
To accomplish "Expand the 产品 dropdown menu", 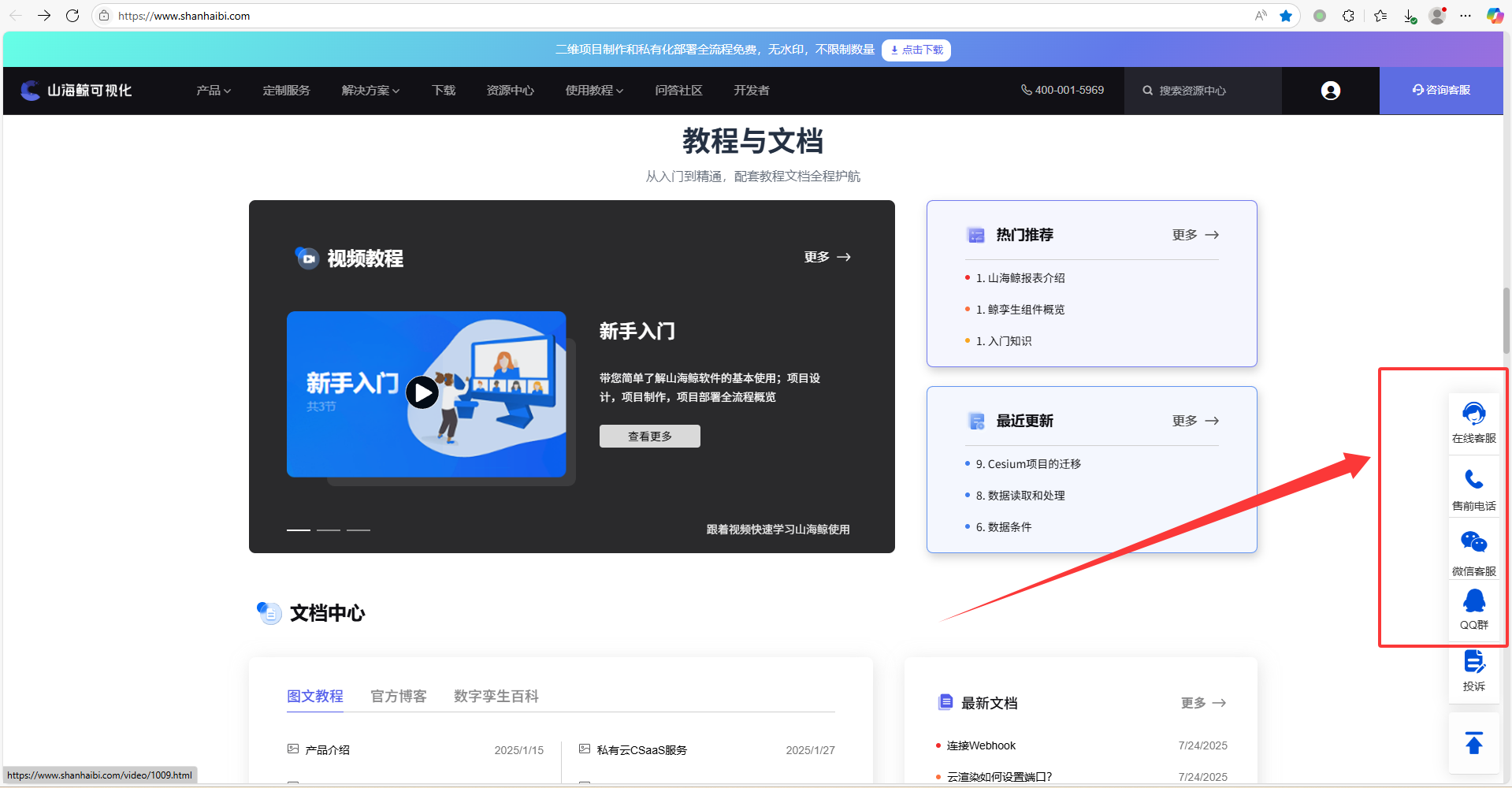I will pos(214,91).
